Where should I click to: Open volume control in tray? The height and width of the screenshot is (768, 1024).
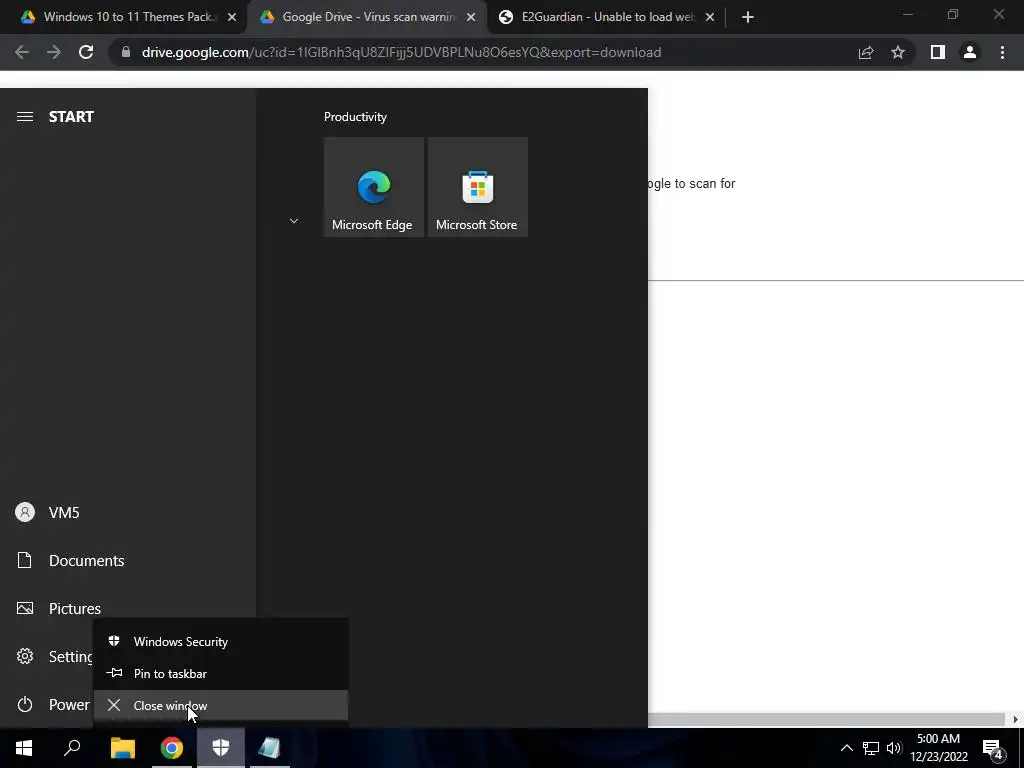click(x=894, y=748)
